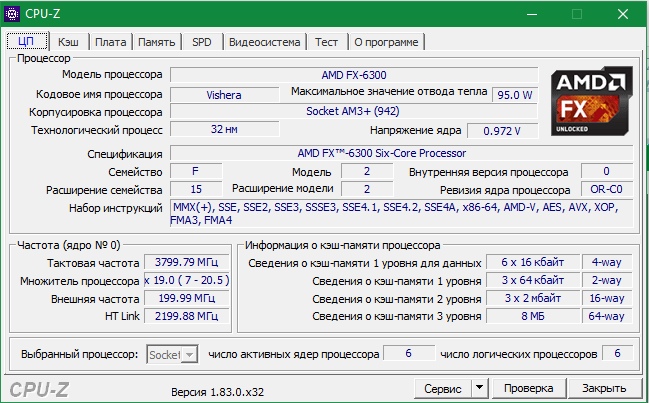Image resolution: width=649 pixels, height=403 pixels.
Task: Click the Сервис button
Action: coord(442,388)
